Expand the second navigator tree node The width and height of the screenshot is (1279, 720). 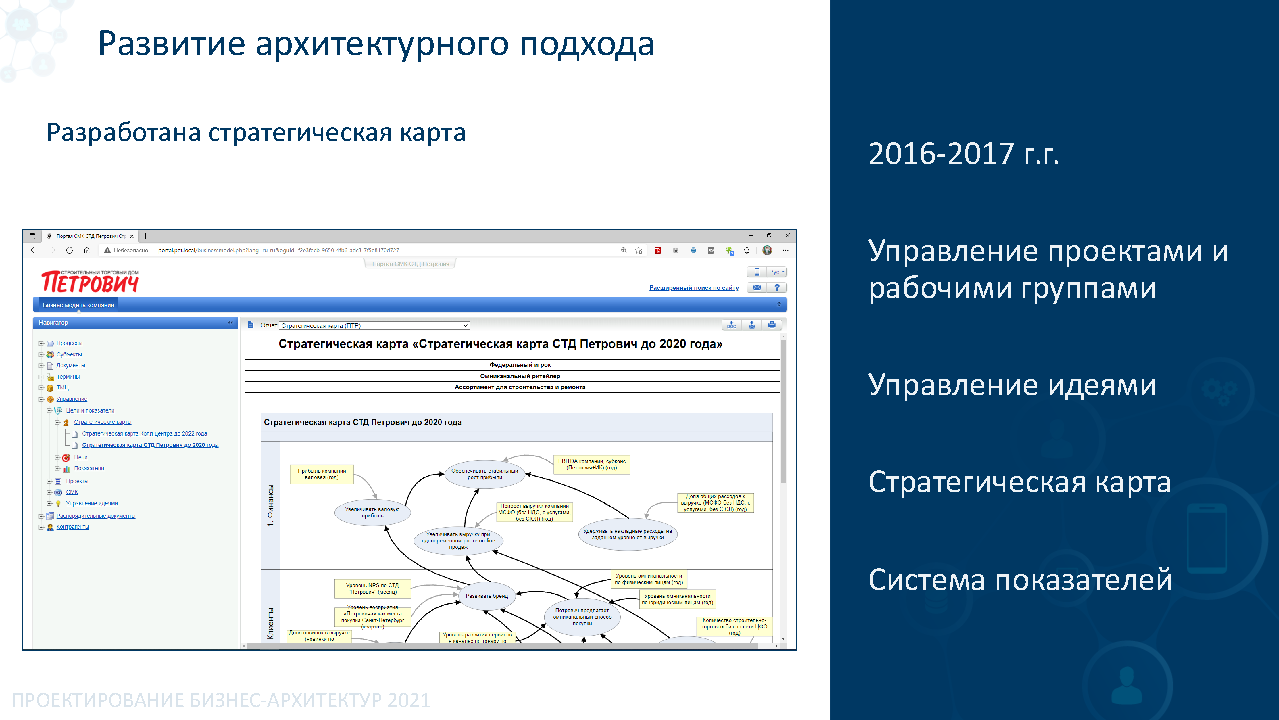pos(41,354)
